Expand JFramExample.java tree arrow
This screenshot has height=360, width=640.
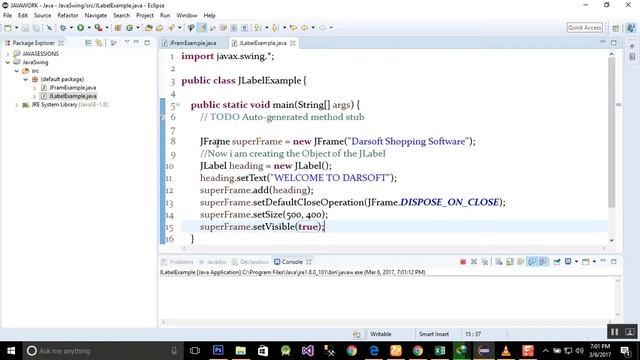pos(35,88)
